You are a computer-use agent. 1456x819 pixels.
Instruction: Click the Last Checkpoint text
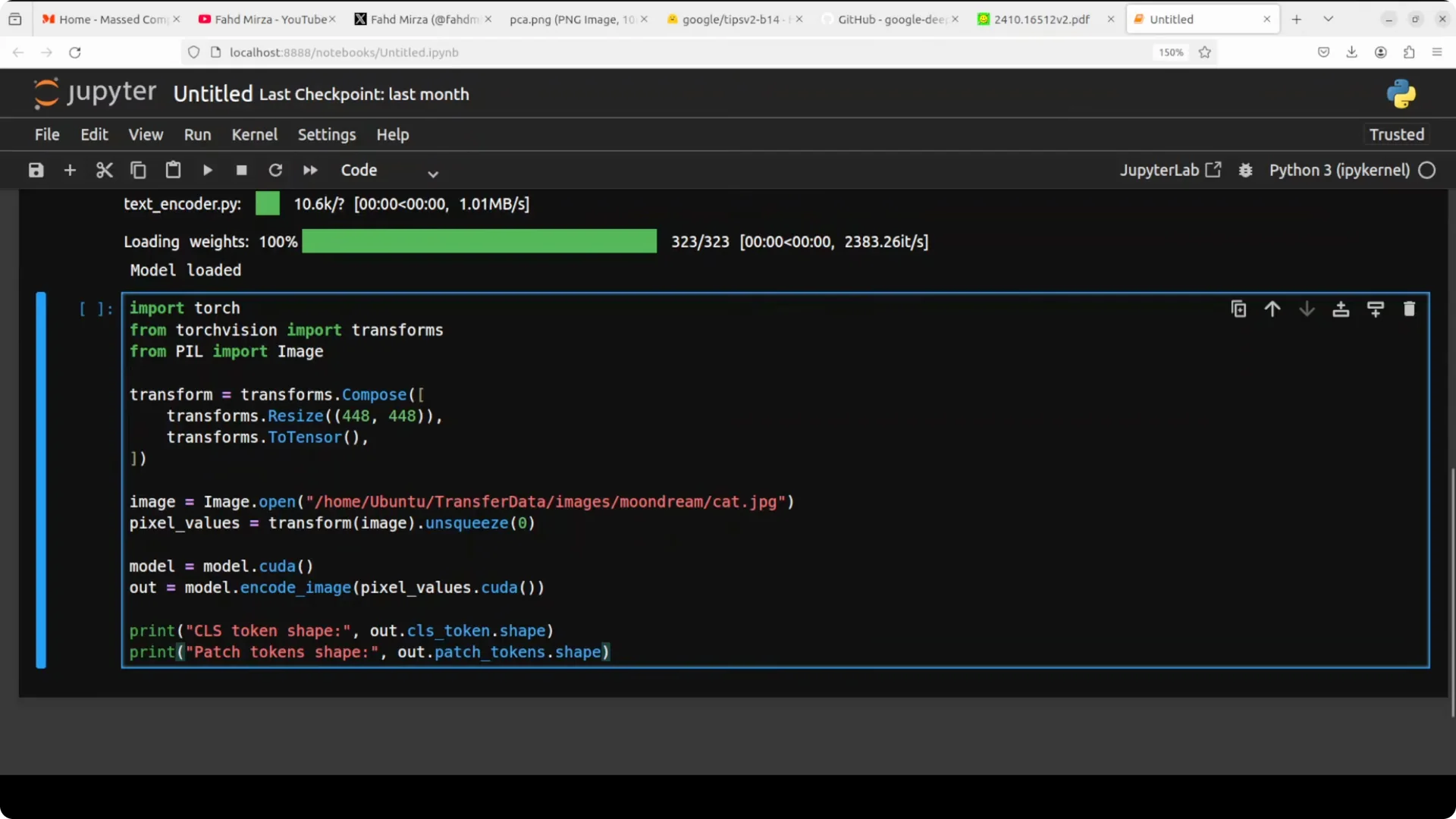click(364, 94)
